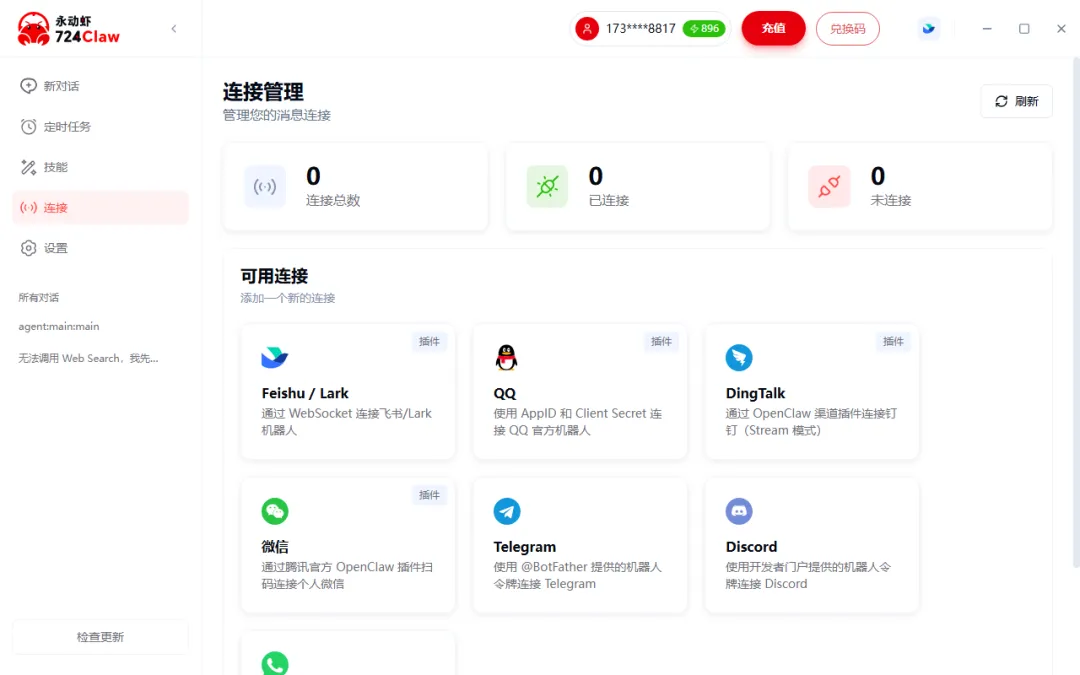The width and height of the screenshot is (1080, 675).
Task: Click the 微信 green WeChat icon
Action: [x=275, y=511]
